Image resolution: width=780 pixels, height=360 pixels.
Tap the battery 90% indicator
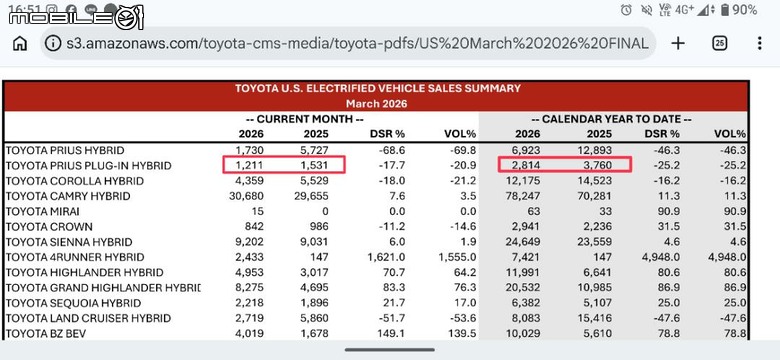click(738, 9)
